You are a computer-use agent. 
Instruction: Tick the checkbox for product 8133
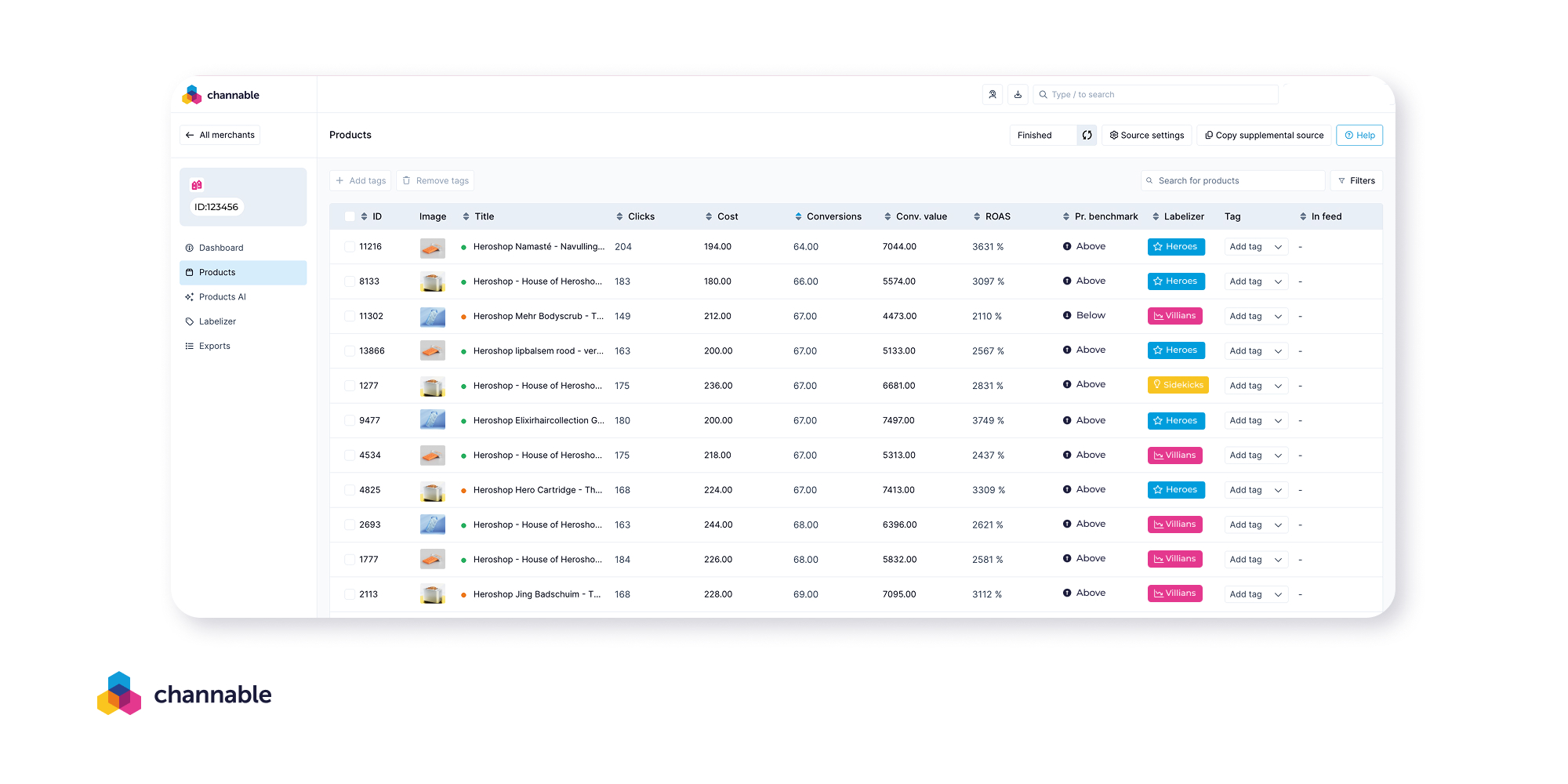click(x=350, y=281)
